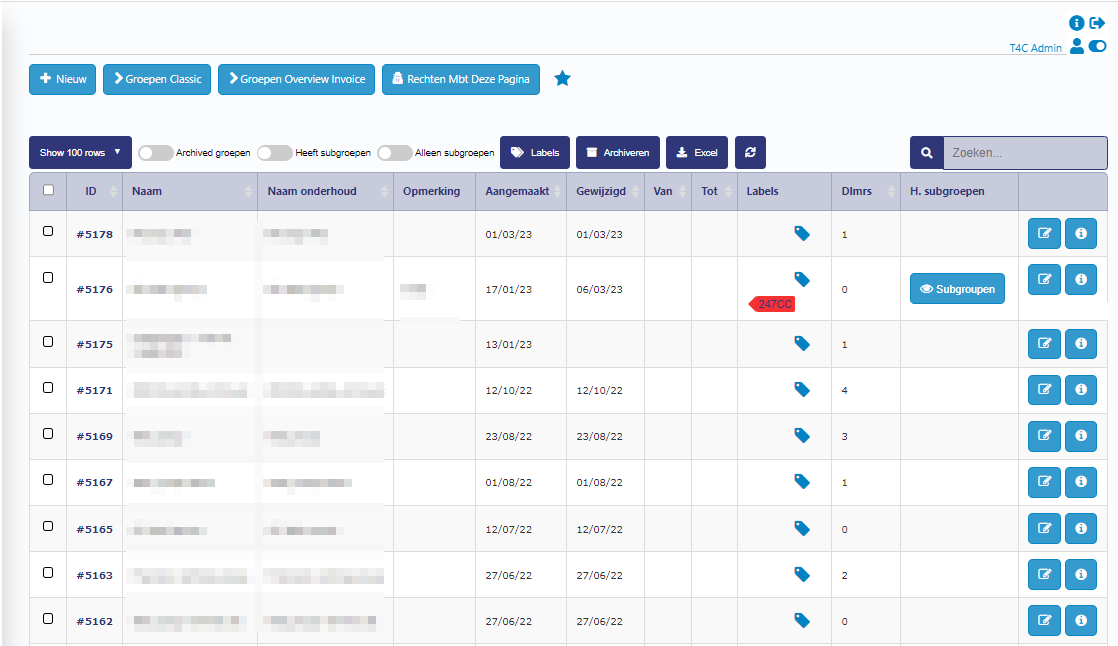Tick the checkbox for row #5169
1118x646 pixels.
point(48,433)
